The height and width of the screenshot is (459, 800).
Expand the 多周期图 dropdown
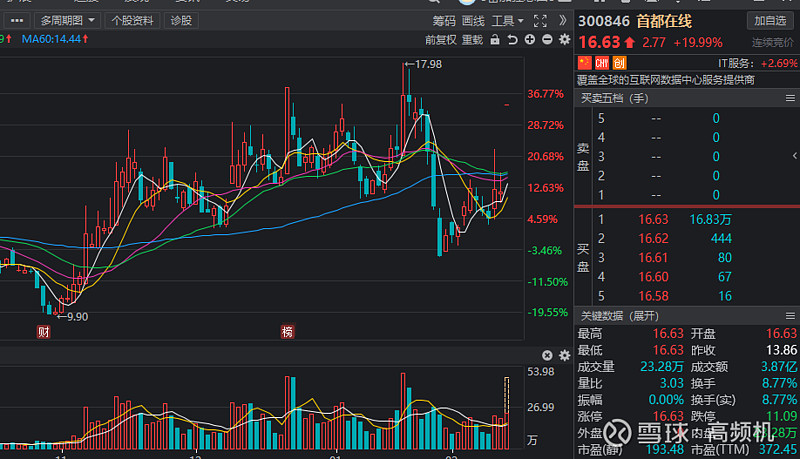coord(67,20)
